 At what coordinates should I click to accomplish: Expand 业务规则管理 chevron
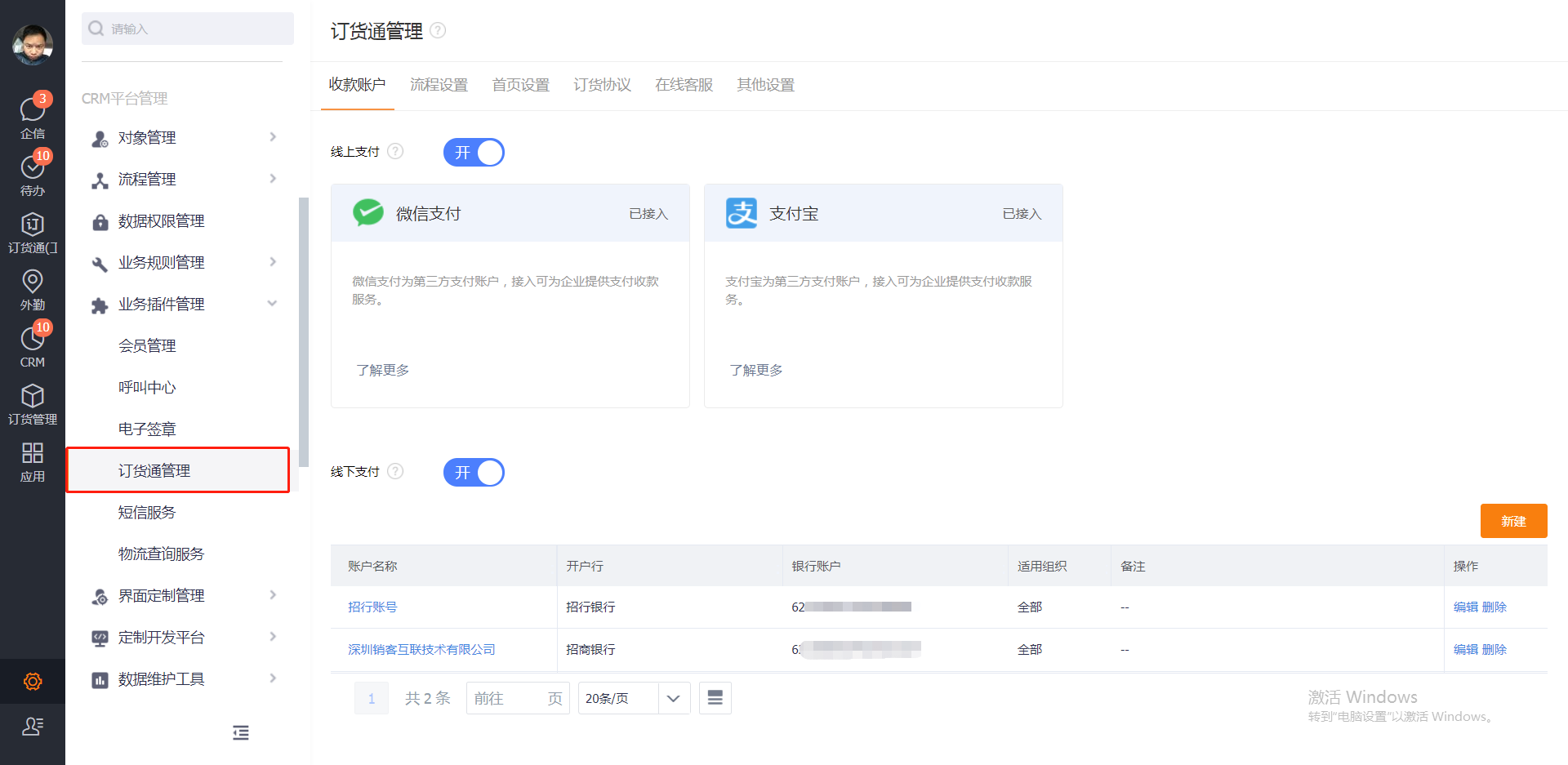[x=273, y=262]
